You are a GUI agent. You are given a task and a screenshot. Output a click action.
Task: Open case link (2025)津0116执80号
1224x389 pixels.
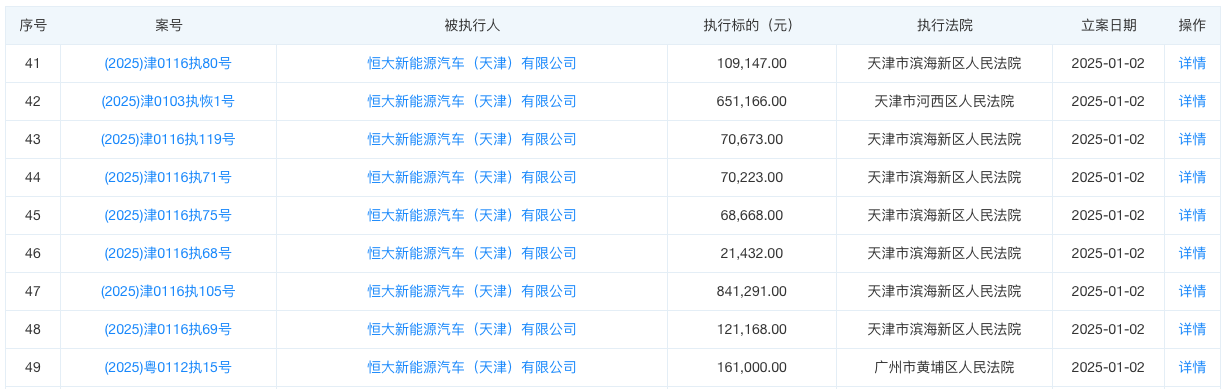coord(168,63)
